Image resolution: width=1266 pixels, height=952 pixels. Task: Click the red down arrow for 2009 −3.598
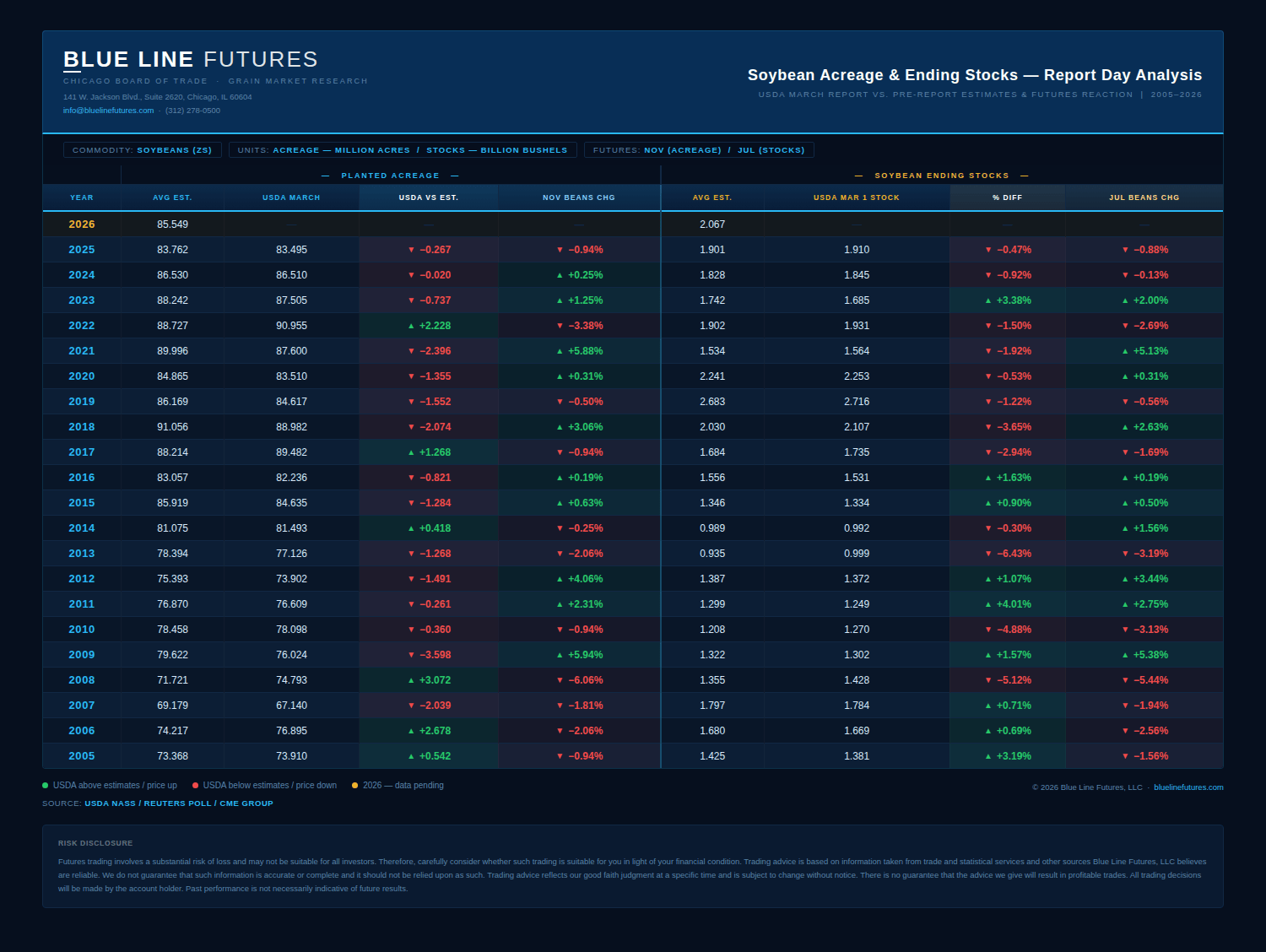coord(411,655)
